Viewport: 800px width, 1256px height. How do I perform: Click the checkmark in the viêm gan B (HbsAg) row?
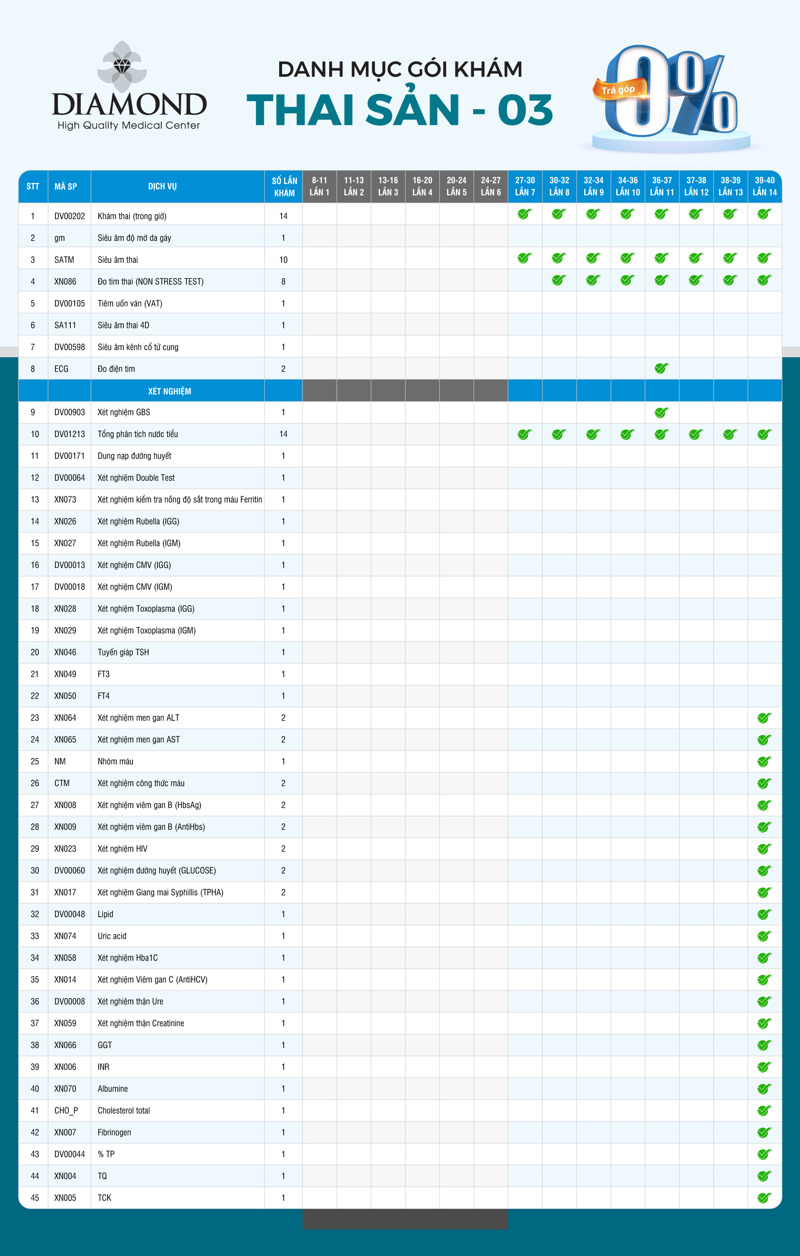(764, 805)
